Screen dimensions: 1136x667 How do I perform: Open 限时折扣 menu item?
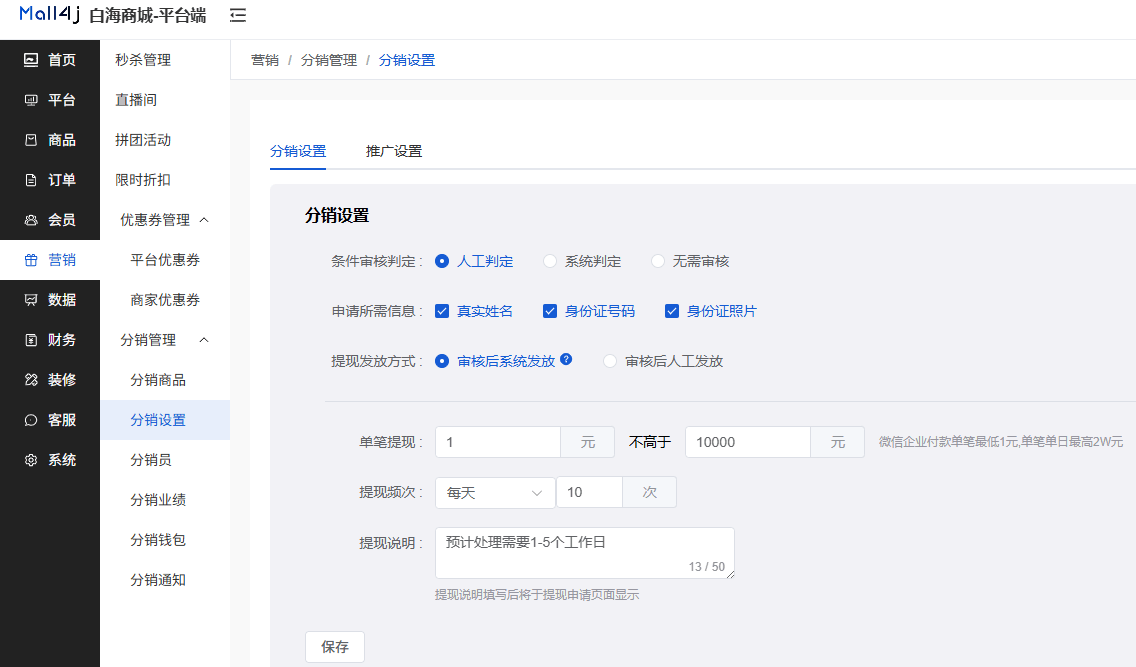pos(164,180)
